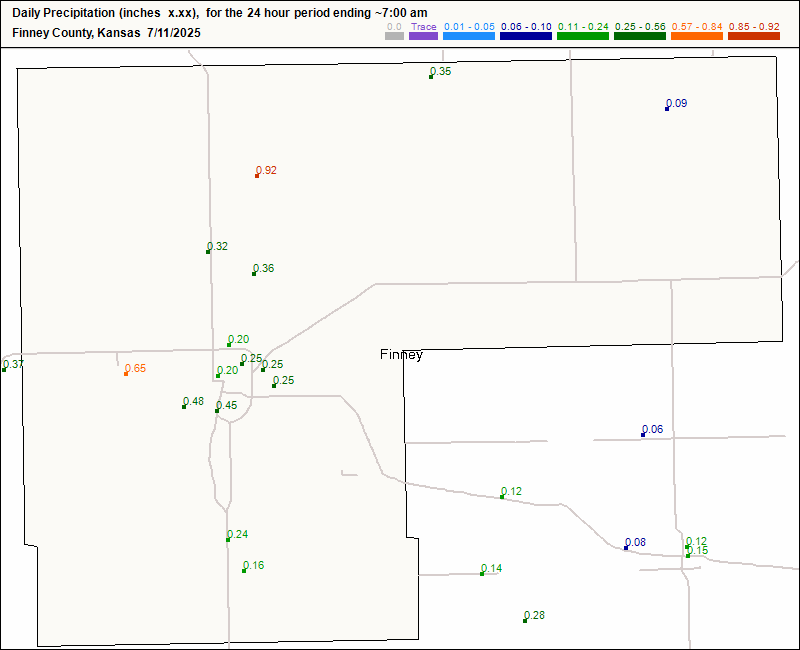
Task: Select the navy 0.06 - 0.10 legend swatch
Action: coord(526,36)
